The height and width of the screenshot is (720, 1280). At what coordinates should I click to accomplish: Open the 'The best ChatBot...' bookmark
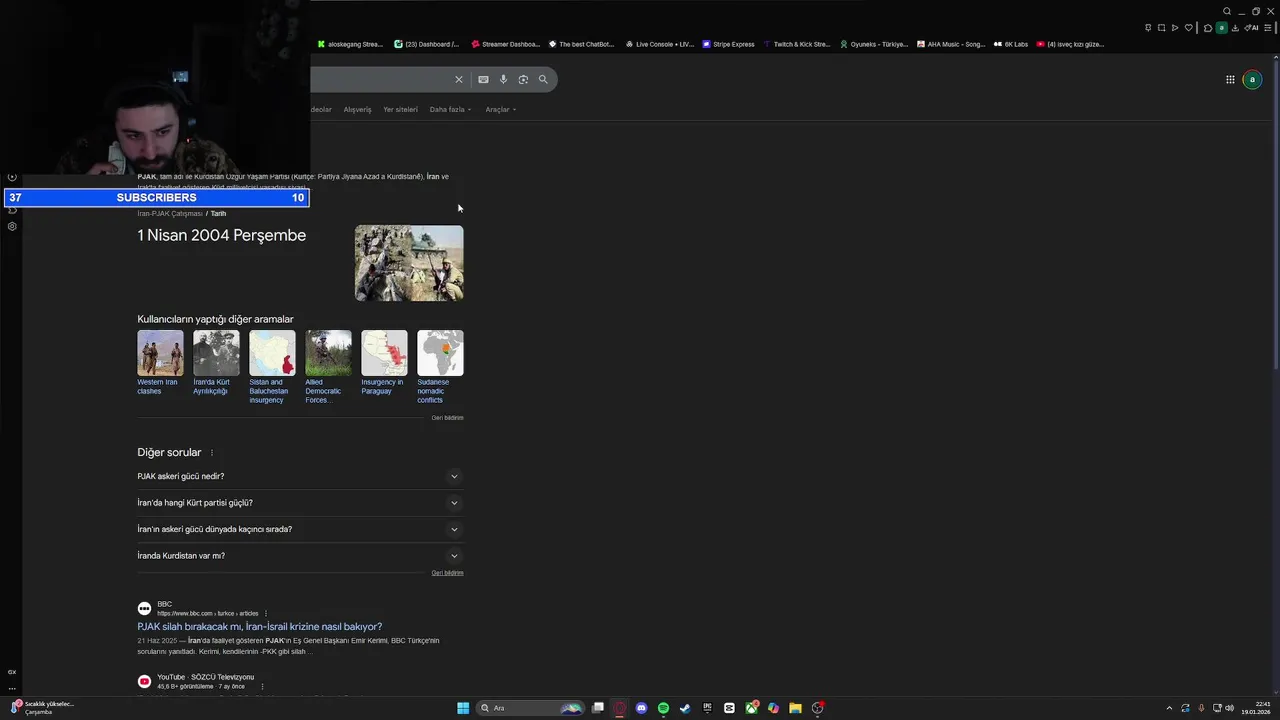coord(581,44)
